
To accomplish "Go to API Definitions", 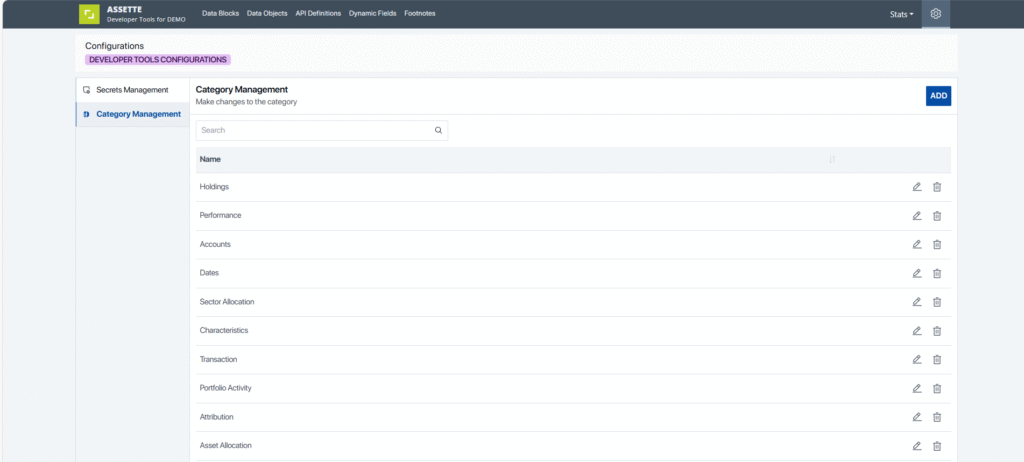I will point(318,14).
